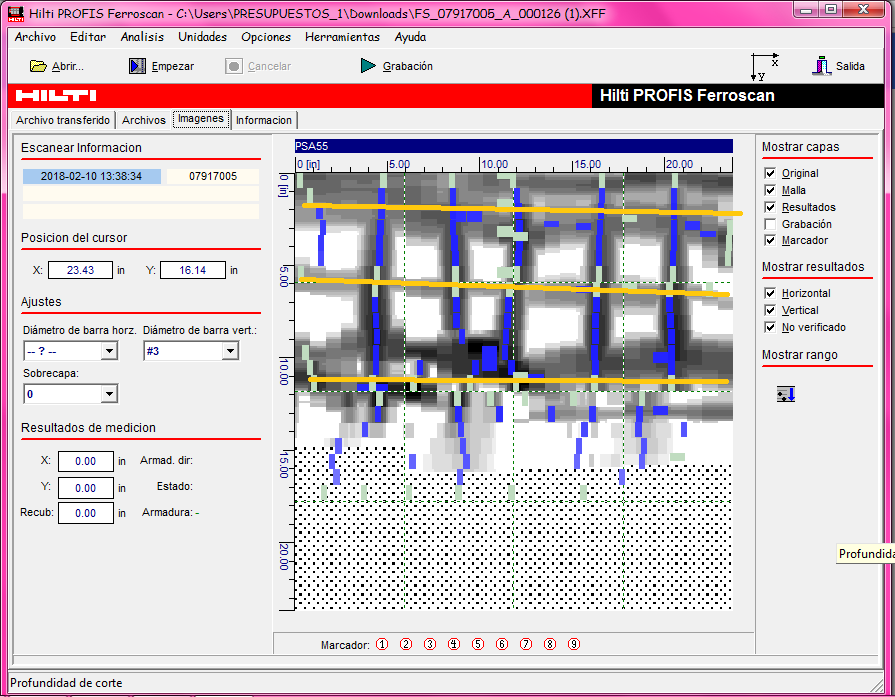Select marker number 5 circle
Screen dimensions: 895x697
click(x=478, y=645)
